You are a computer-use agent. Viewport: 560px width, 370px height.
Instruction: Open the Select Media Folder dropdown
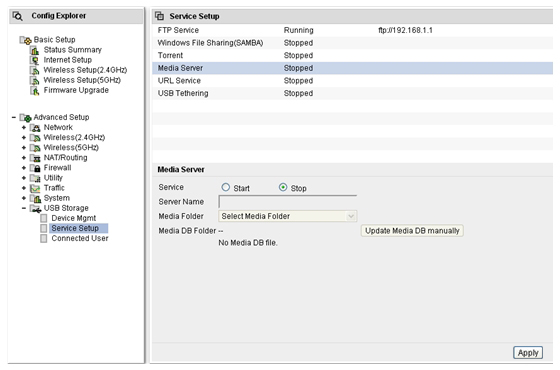(288, 216)
